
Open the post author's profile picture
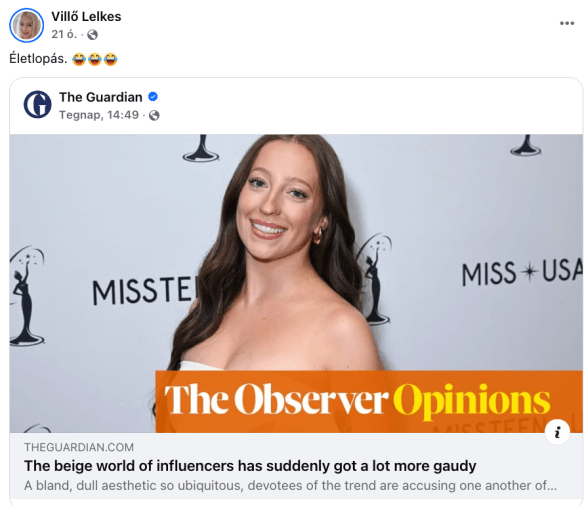(x=26, y=25)
